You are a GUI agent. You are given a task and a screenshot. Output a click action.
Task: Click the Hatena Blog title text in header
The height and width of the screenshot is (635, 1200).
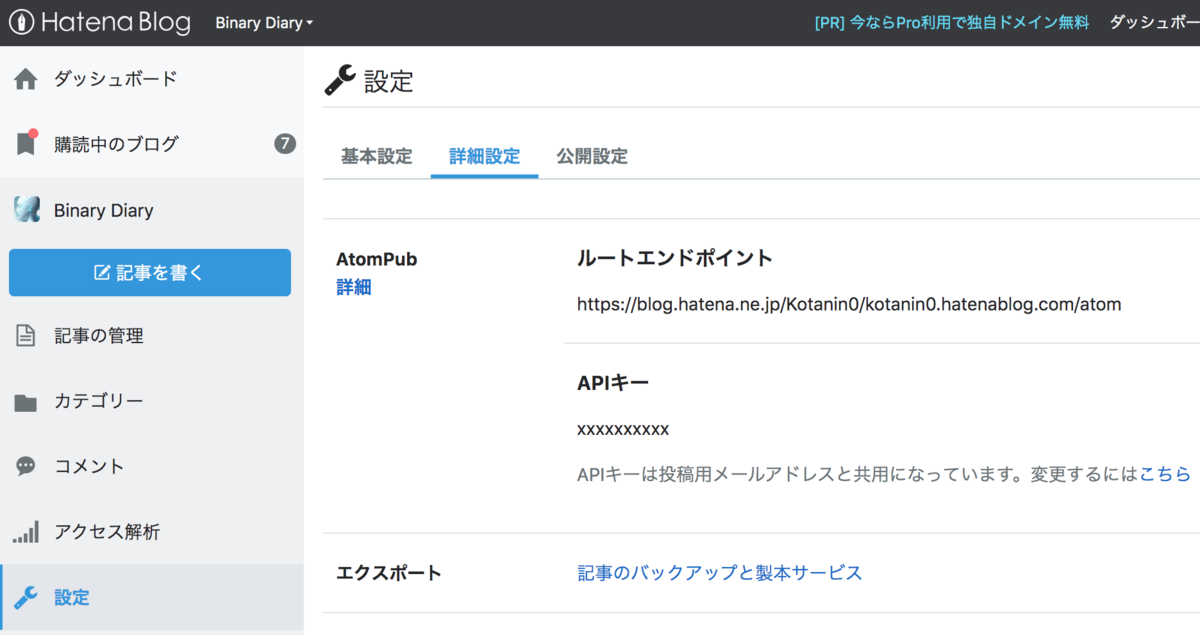[116, 22]
